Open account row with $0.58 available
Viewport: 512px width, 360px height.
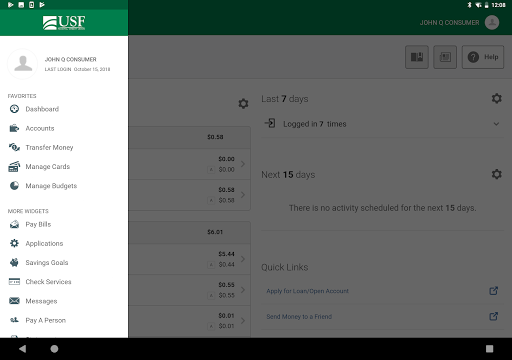[189, 195]
